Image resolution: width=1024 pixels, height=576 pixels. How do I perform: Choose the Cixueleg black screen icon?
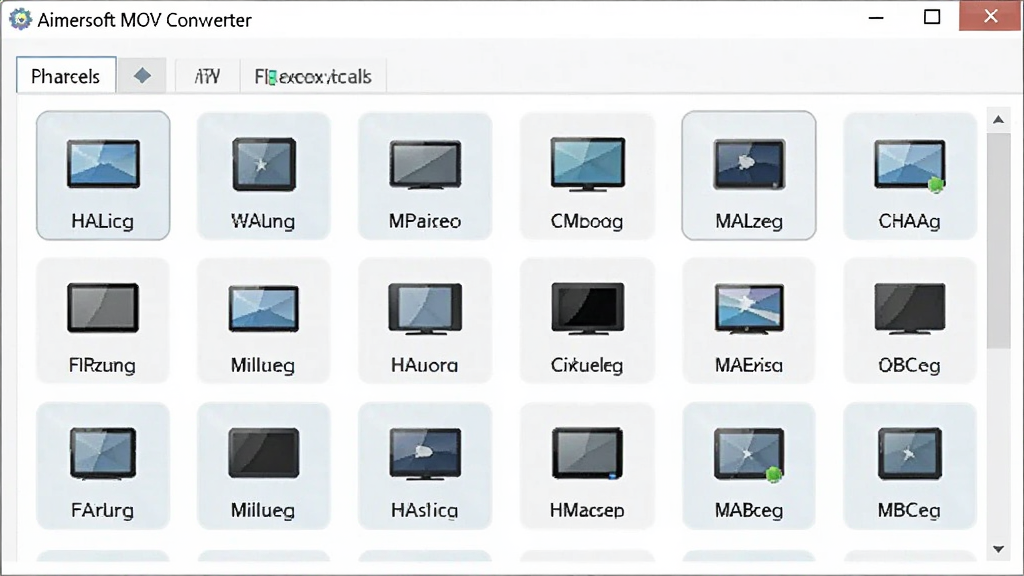(587, 320)
